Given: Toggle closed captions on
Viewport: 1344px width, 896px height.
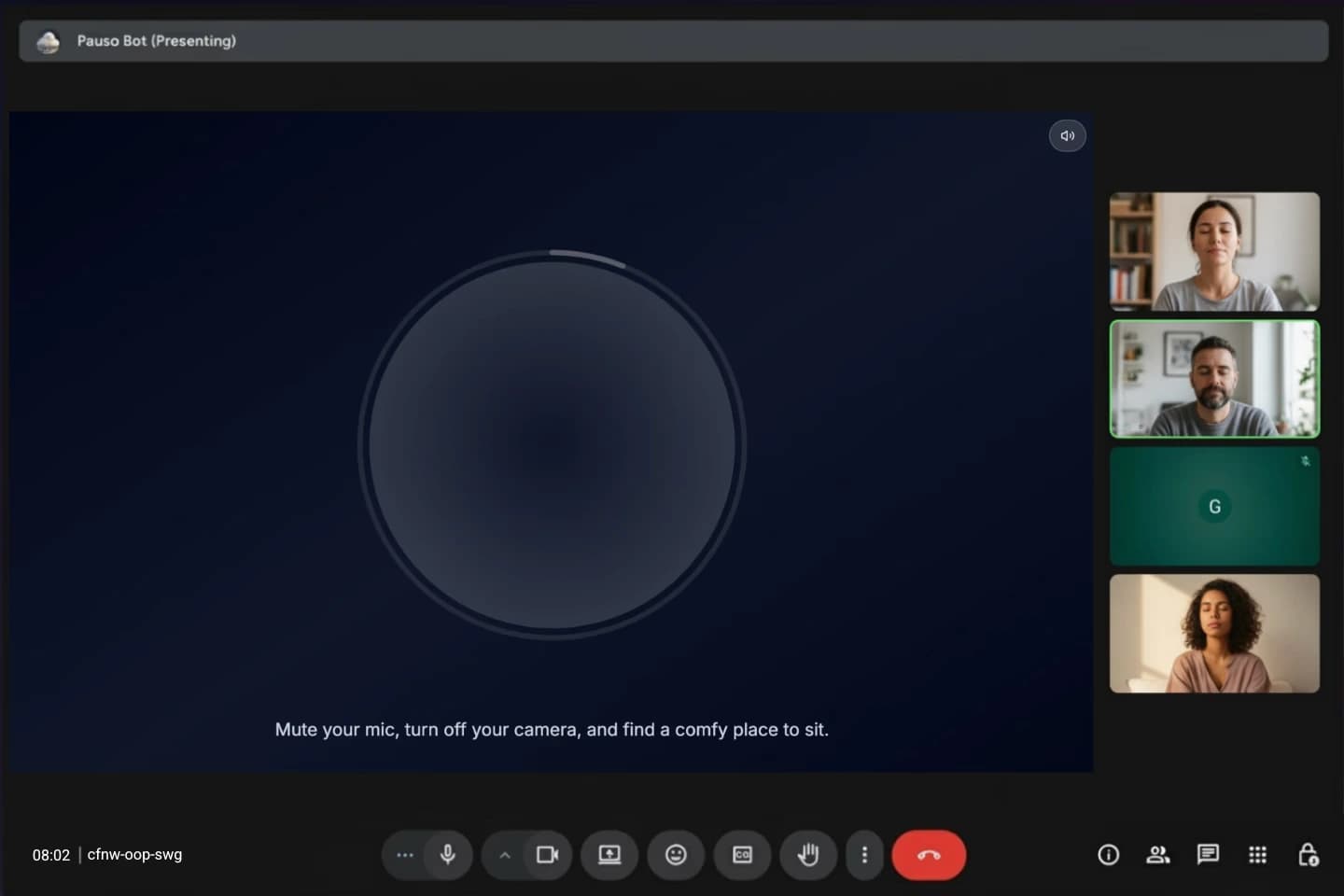Looking at the screenshot, I should click(742, 855).
